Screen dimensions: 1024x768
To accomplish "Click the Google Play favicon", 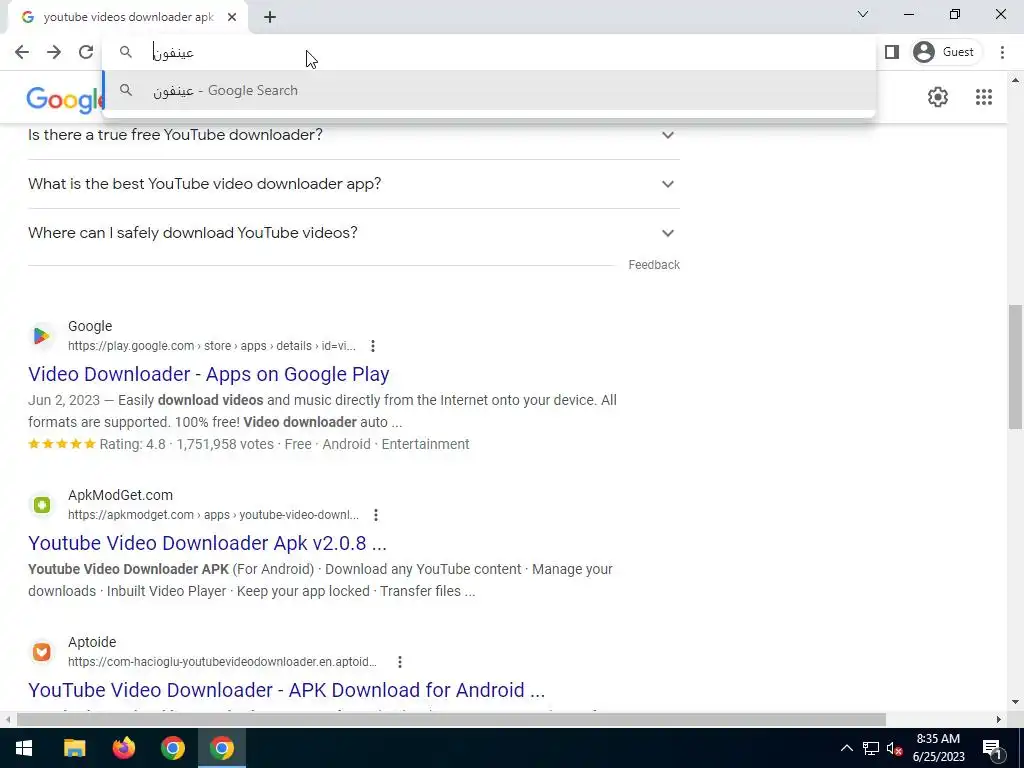I will [x=42, y=336].
